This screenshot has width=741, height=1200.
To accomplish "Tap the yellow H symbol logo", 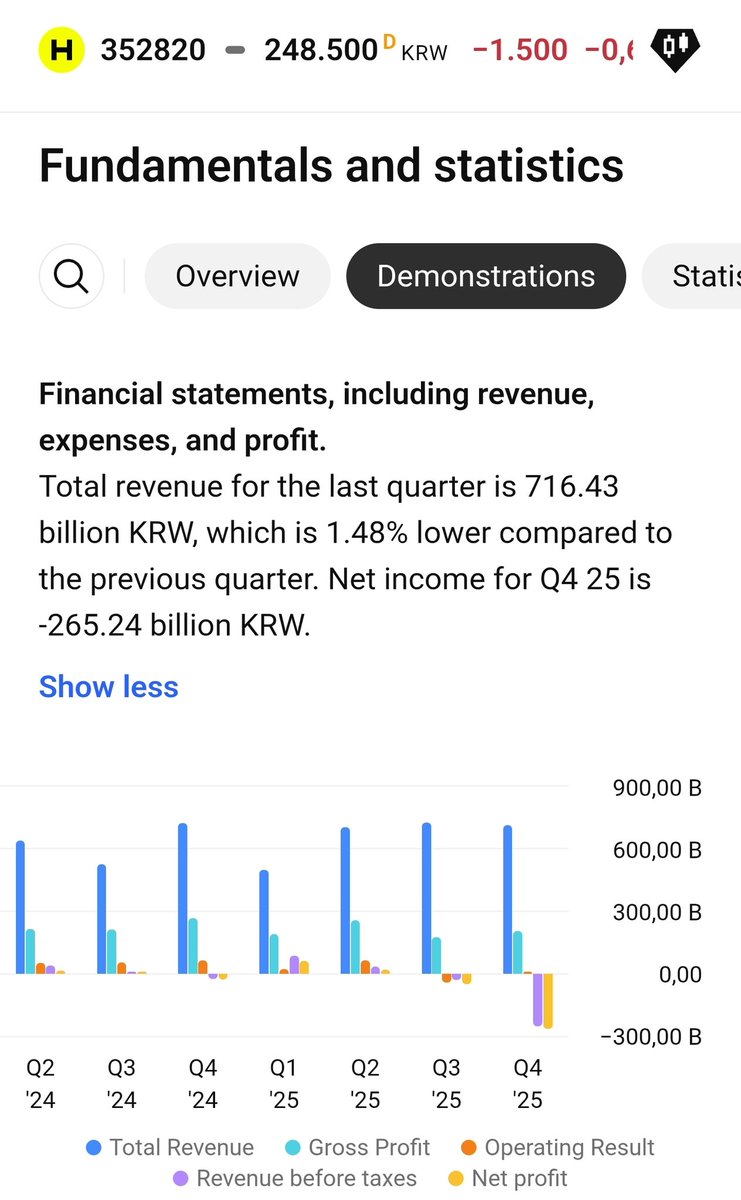I will pyautogui.click(x=62, y=49).
